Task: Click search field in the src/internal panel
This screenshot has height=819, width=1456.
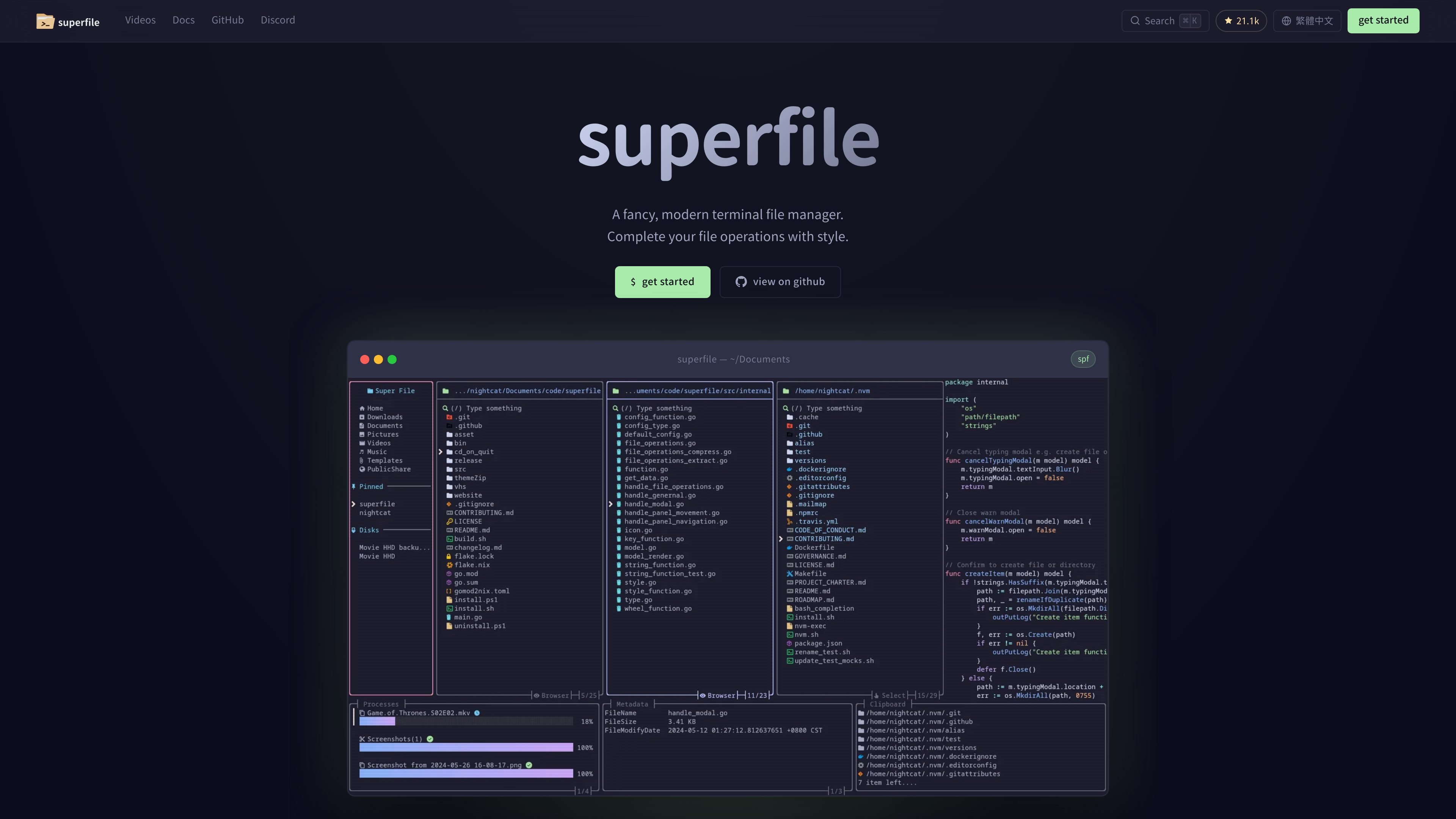Action: coord(656,408)
